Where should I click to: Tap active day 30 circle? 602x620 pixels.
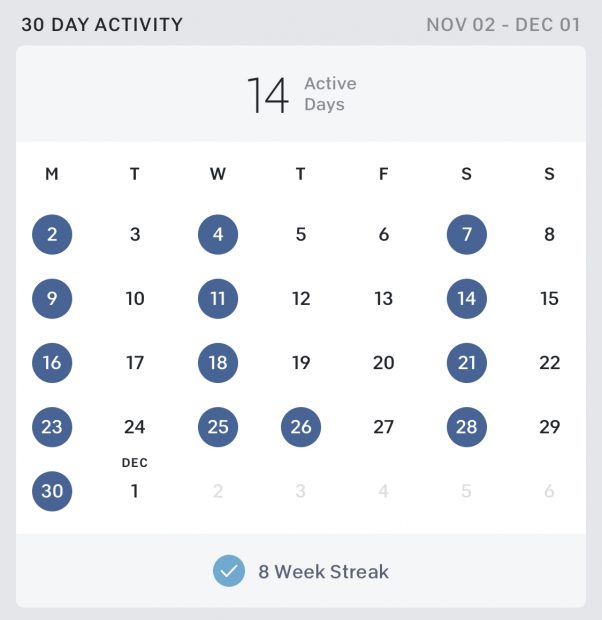52,491
